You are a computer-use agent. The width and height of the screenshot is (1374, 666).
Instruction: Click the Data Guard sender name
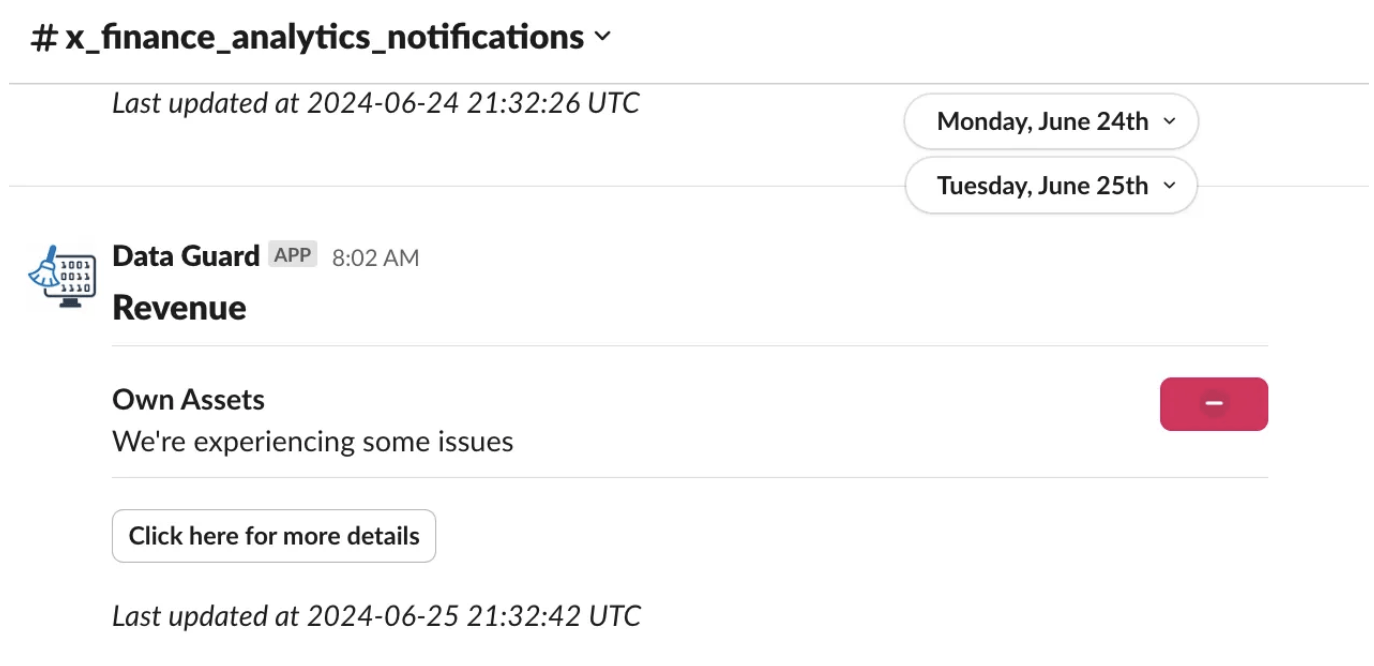(x=186, y=255)
